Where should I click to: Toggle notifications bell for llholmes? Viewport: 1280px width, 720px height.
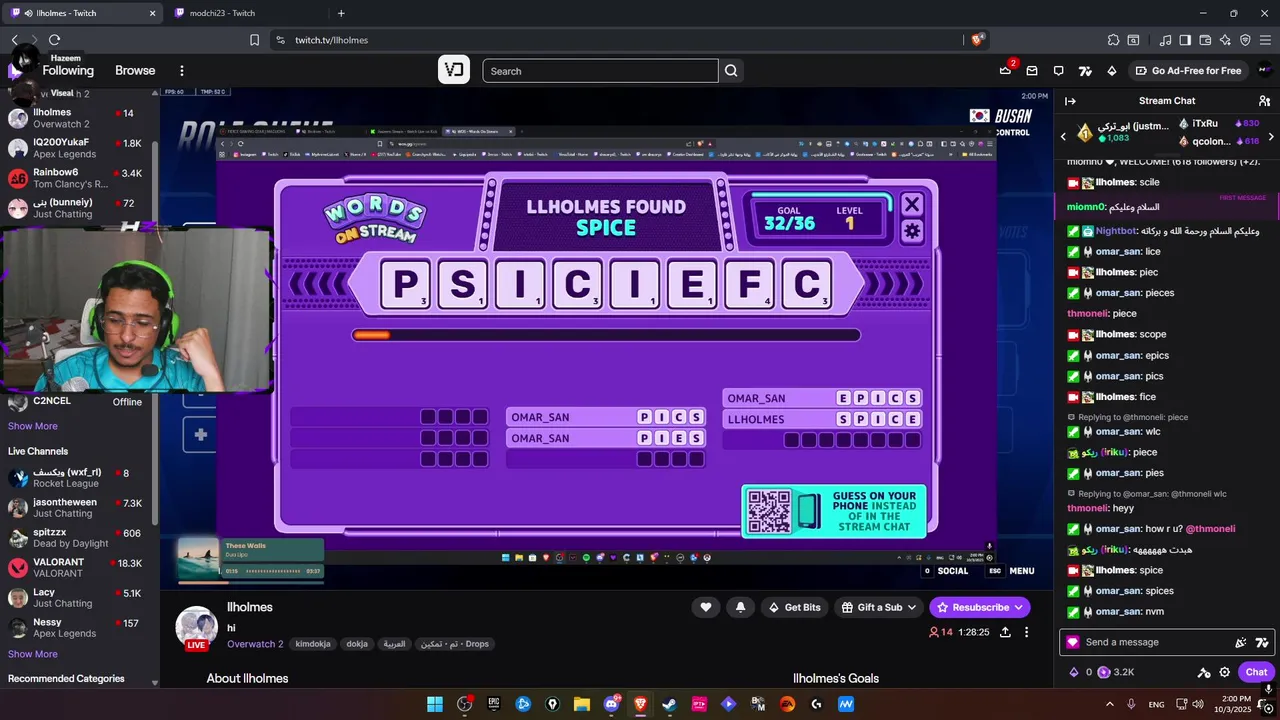pos(740,607)
